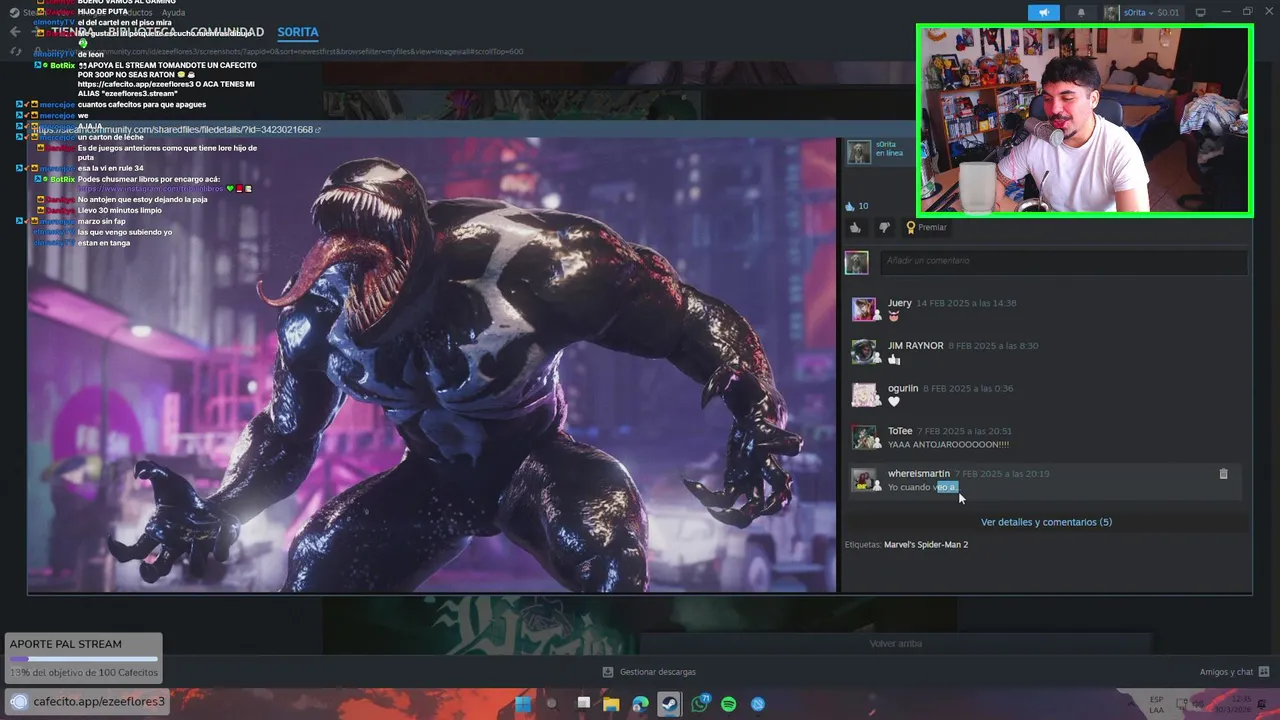
Task: Open Steam from the taskbar
Action: 670,704
